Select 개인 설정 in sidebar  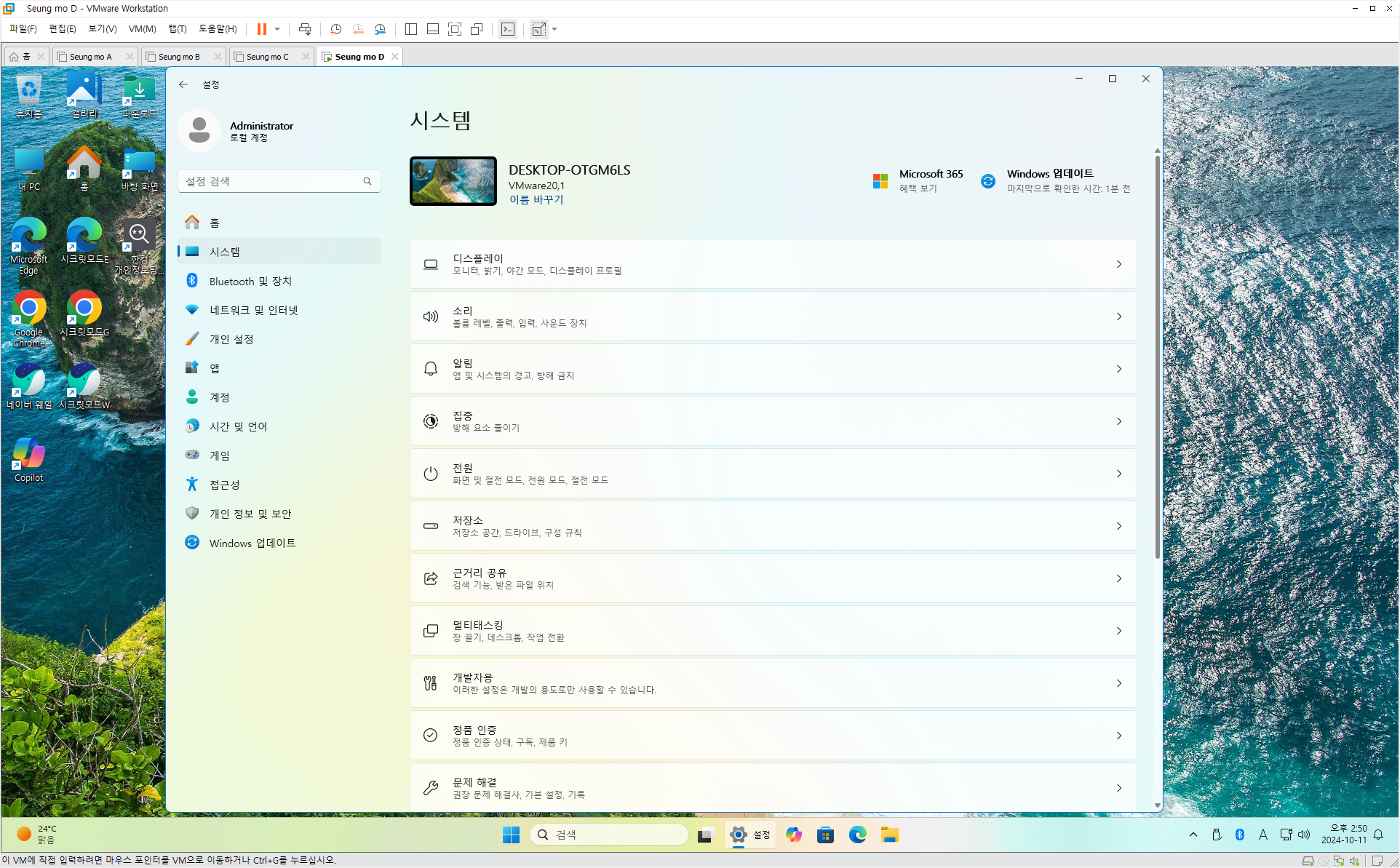279,339
